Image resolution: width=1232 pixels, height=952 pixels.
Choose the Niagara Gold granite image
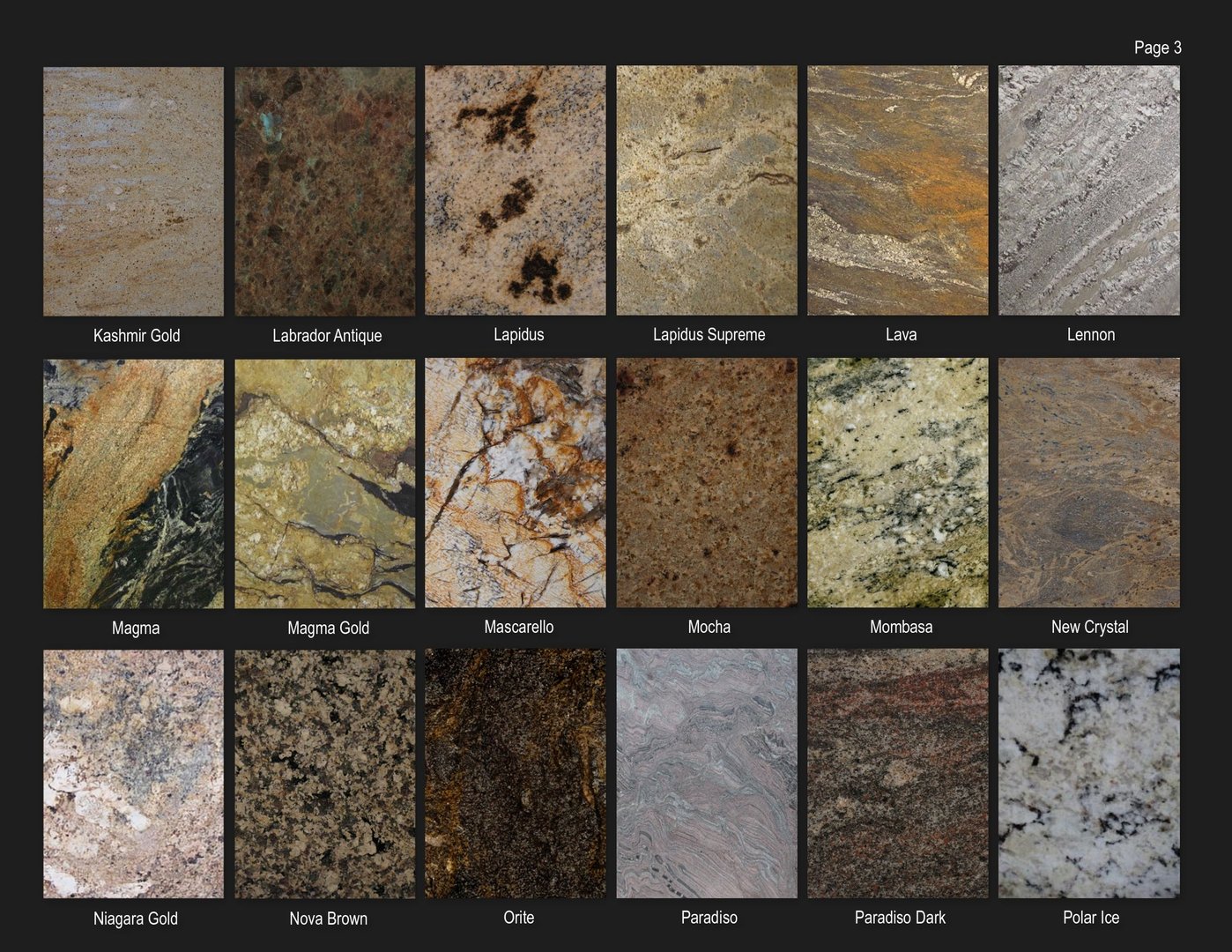[133, 775]
